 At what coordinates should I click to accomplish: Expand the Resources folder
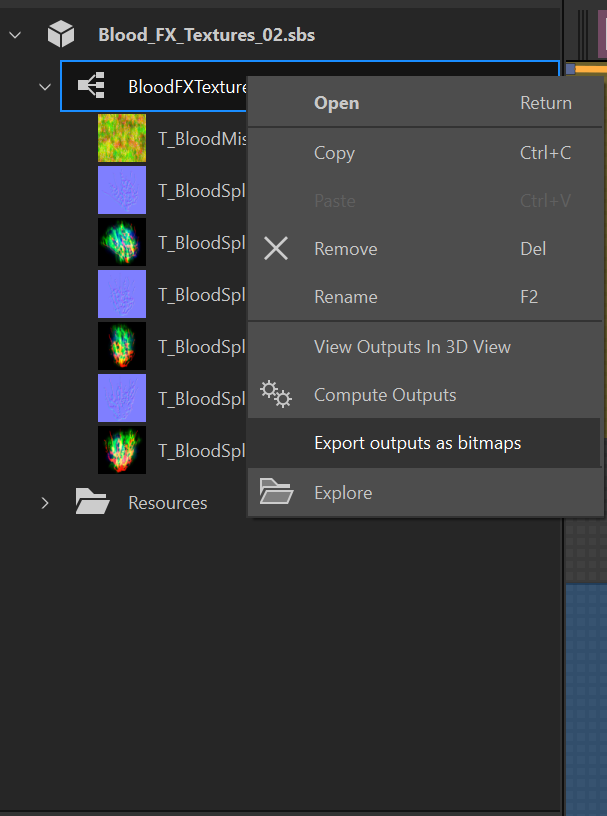44,502
